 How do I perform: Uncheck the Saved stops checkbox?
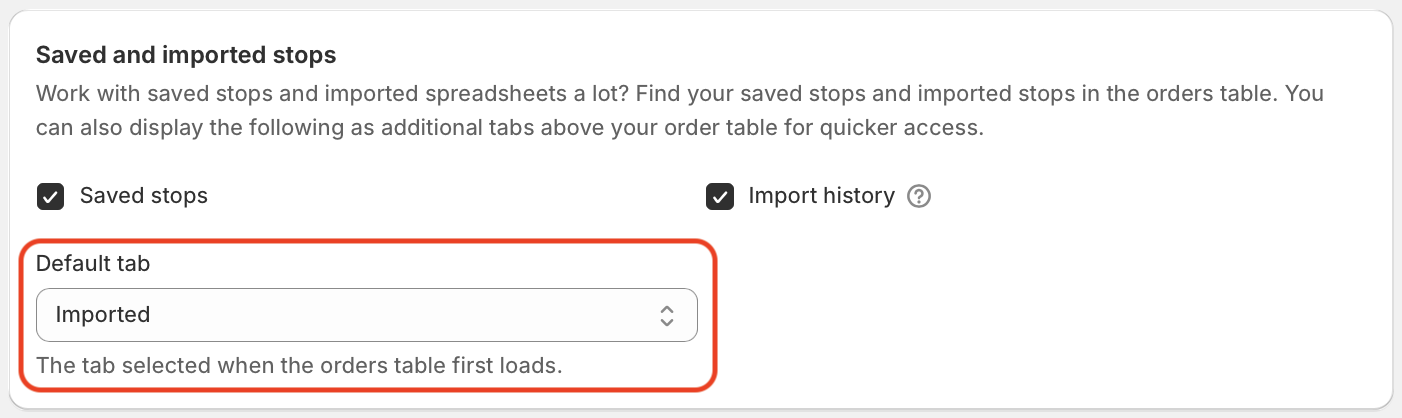[50, 196]
